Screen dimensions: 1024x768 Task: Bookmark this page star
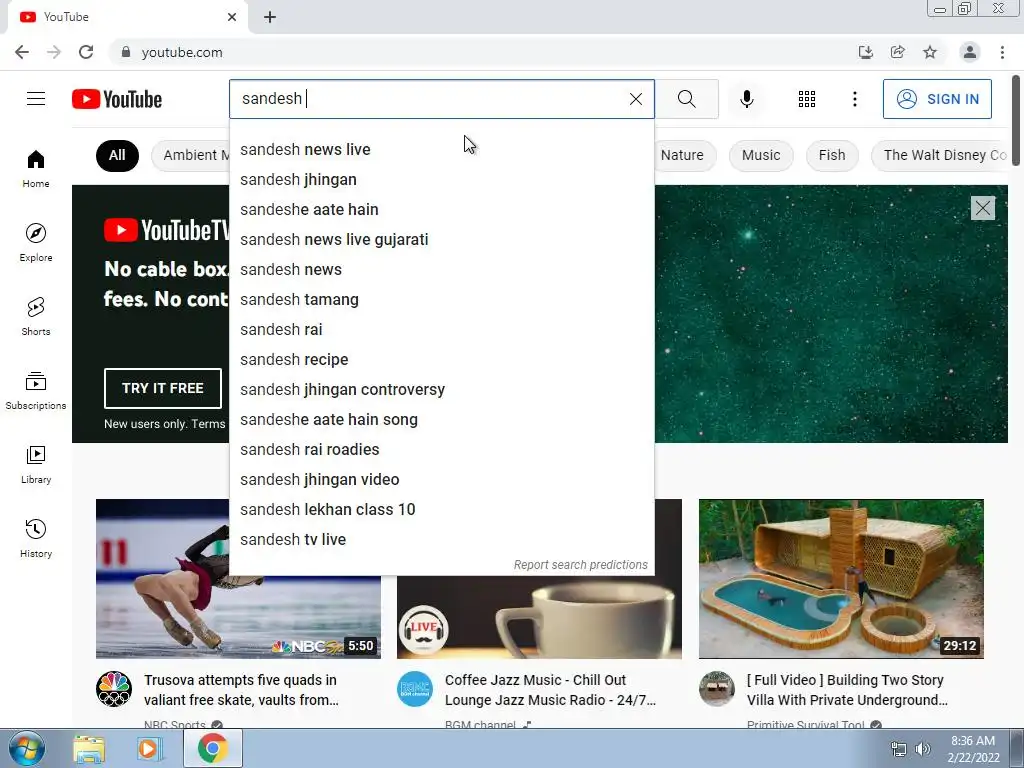coord(930,52)
